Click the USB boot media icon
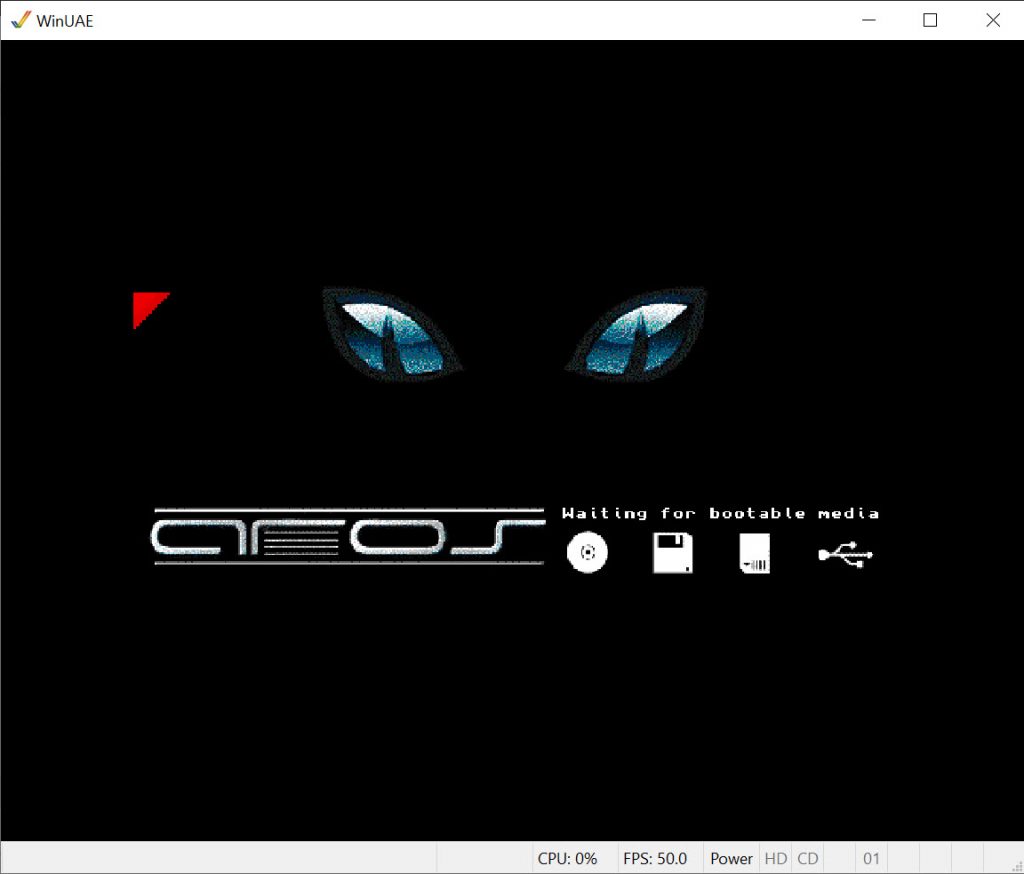 pyautogui.click(x=845, y=555)
